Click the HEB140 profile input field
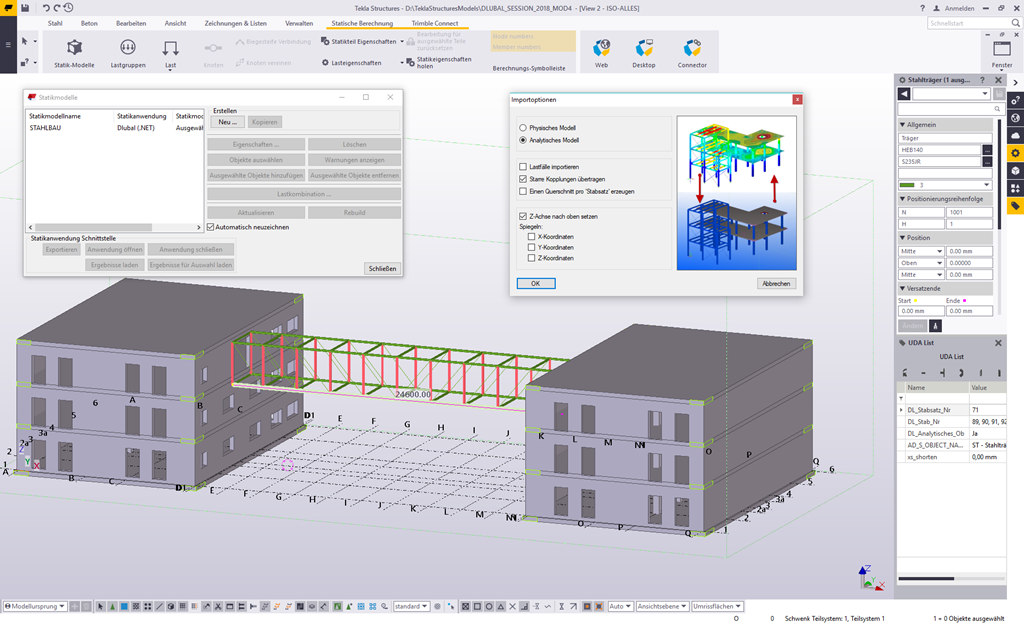 (942, 150)
